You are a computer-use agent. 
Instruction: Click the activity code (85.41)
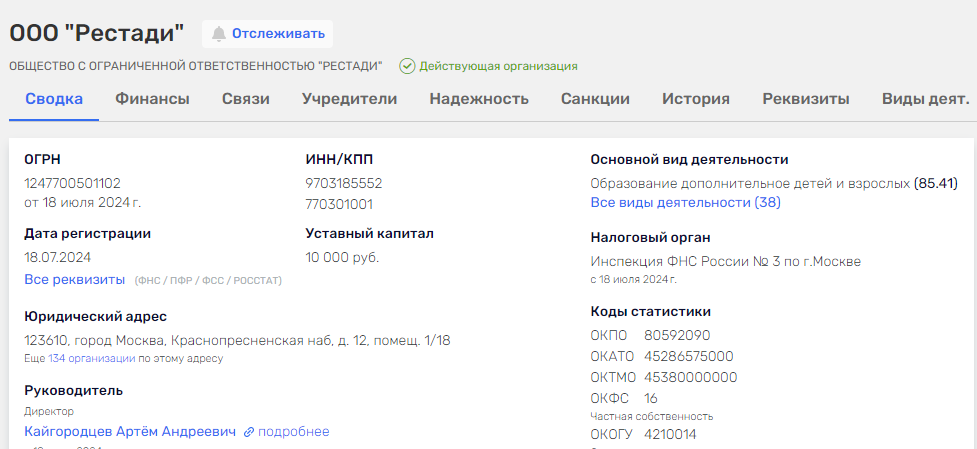click(935, 184)
